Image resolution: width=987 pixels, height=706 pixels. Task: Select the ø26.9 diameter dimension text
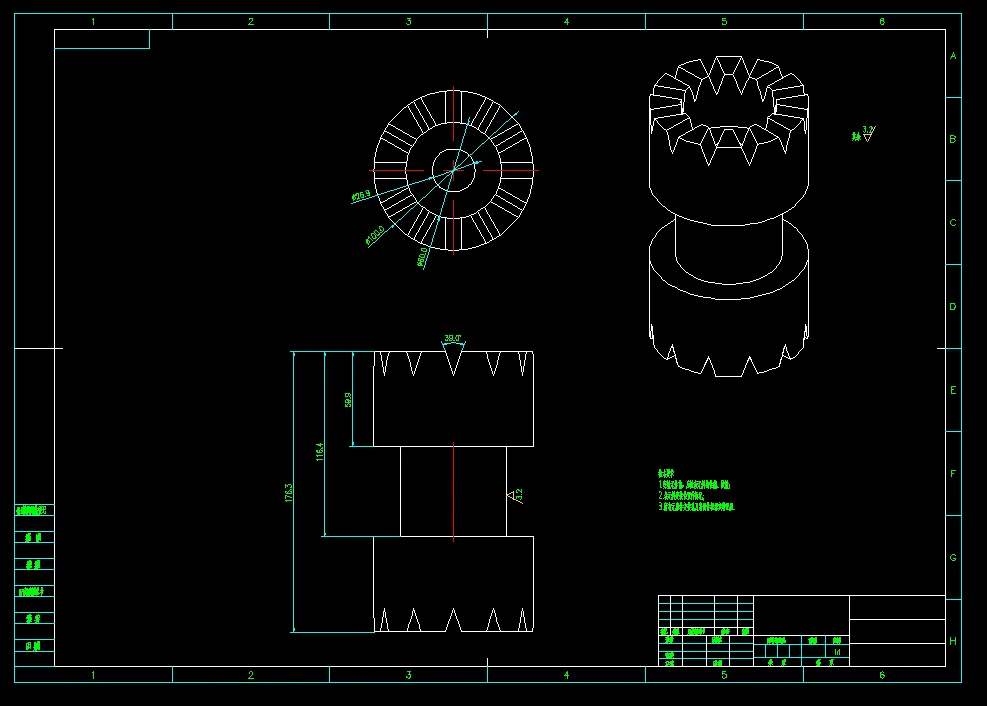point(361,196)
